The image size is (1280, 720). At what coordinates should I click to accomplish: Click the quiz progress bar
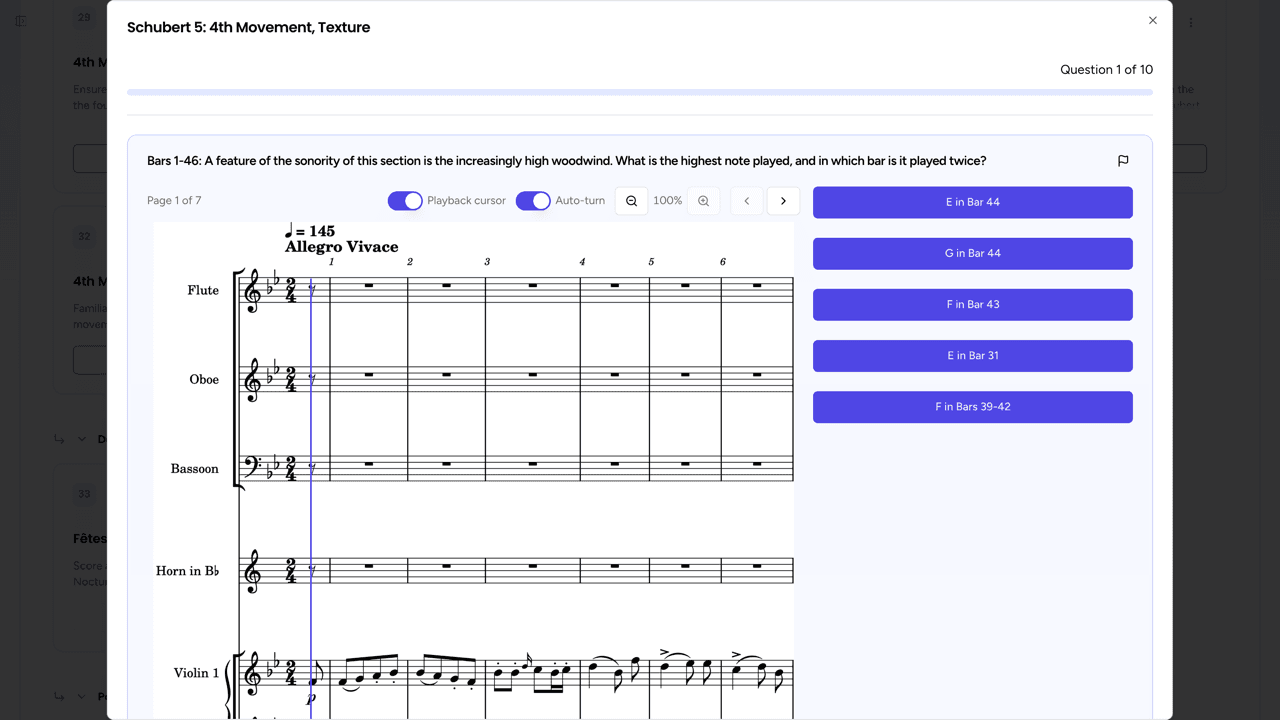click(640, 92)
